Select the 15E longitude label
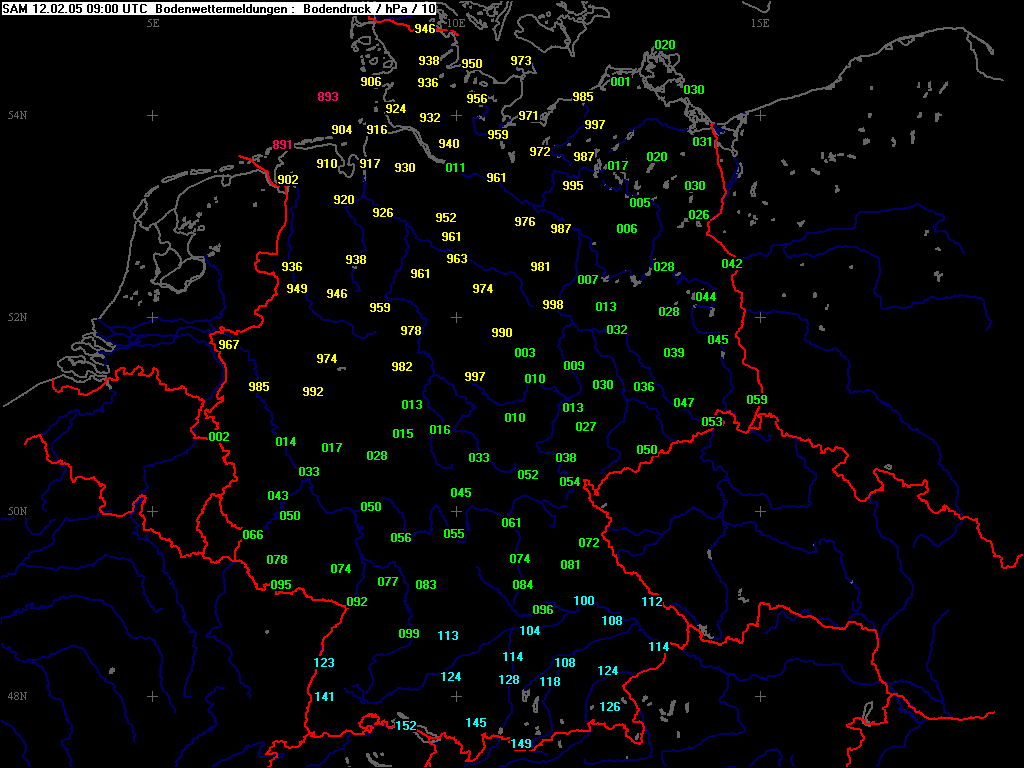 (x=760, y=22)
